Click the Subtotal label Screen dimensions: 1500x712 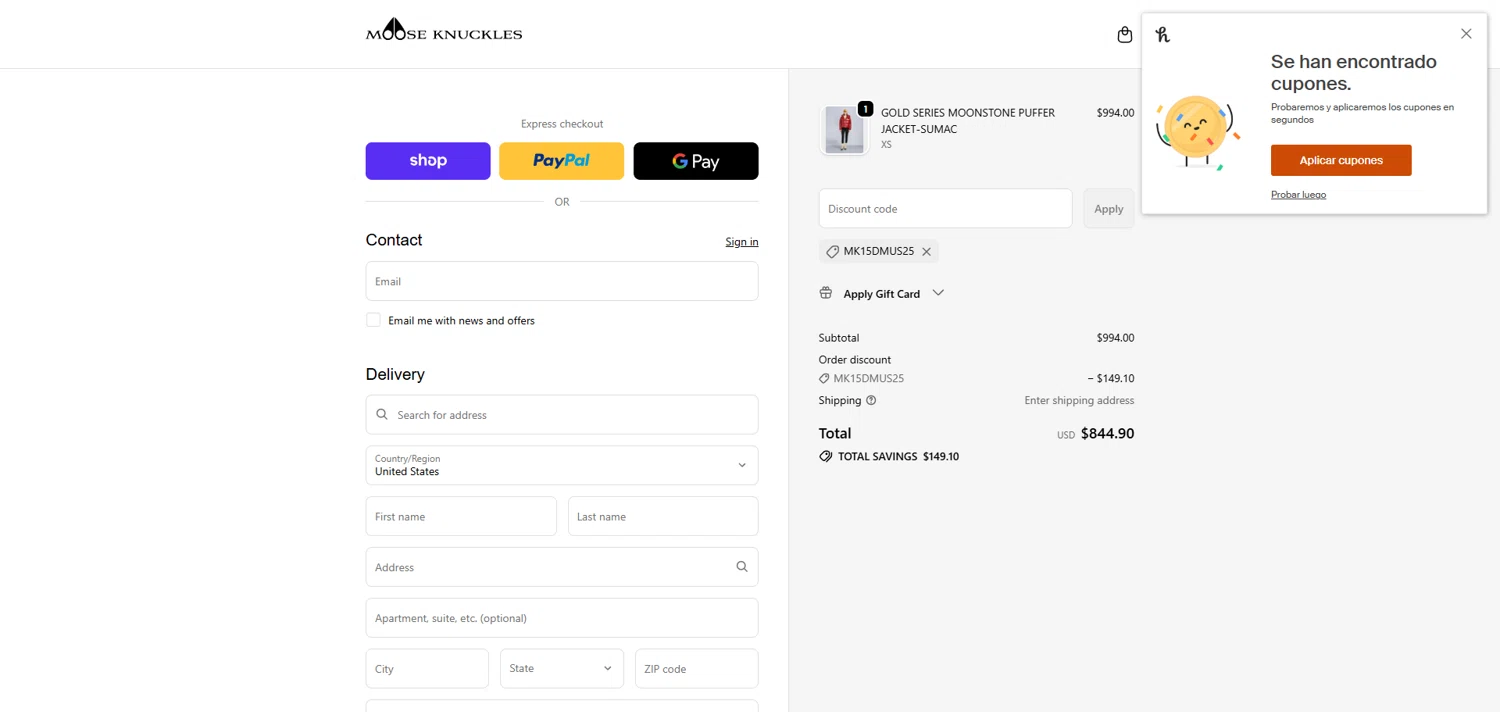click(x=839, y=338)
